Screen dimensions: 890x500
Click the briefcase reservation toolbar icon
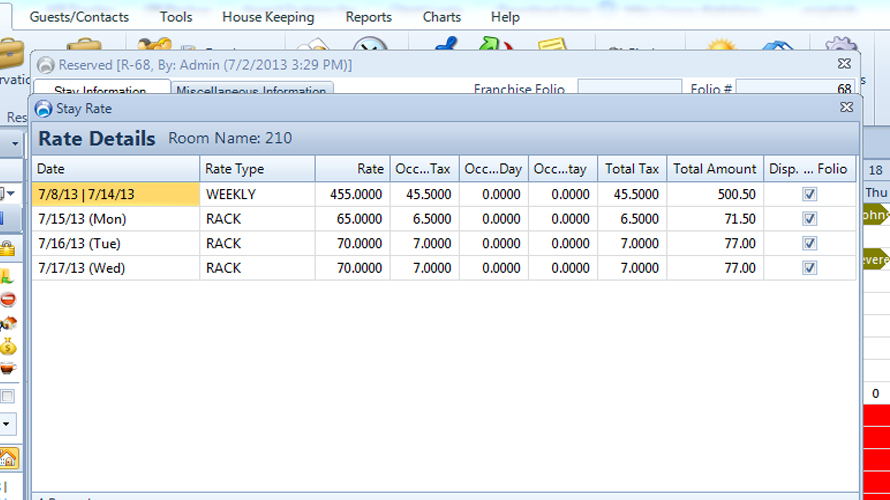[x=11, y=54]
